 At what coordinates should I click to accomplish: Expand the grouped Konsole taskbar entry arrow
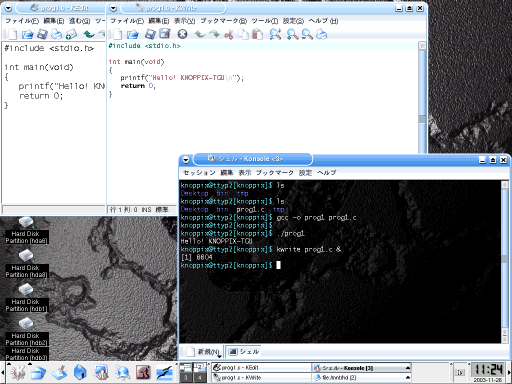tap(407, 368)
